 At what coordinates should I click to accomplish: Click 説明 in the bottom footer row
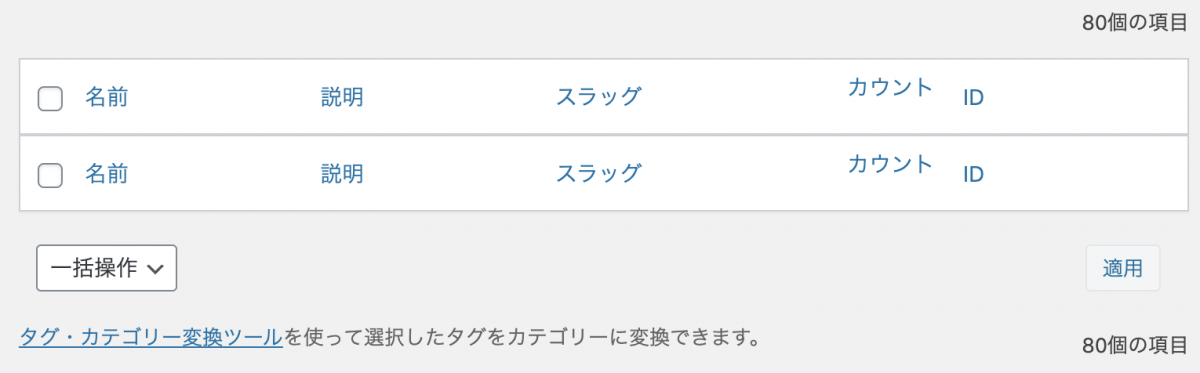tap(342, 174)
